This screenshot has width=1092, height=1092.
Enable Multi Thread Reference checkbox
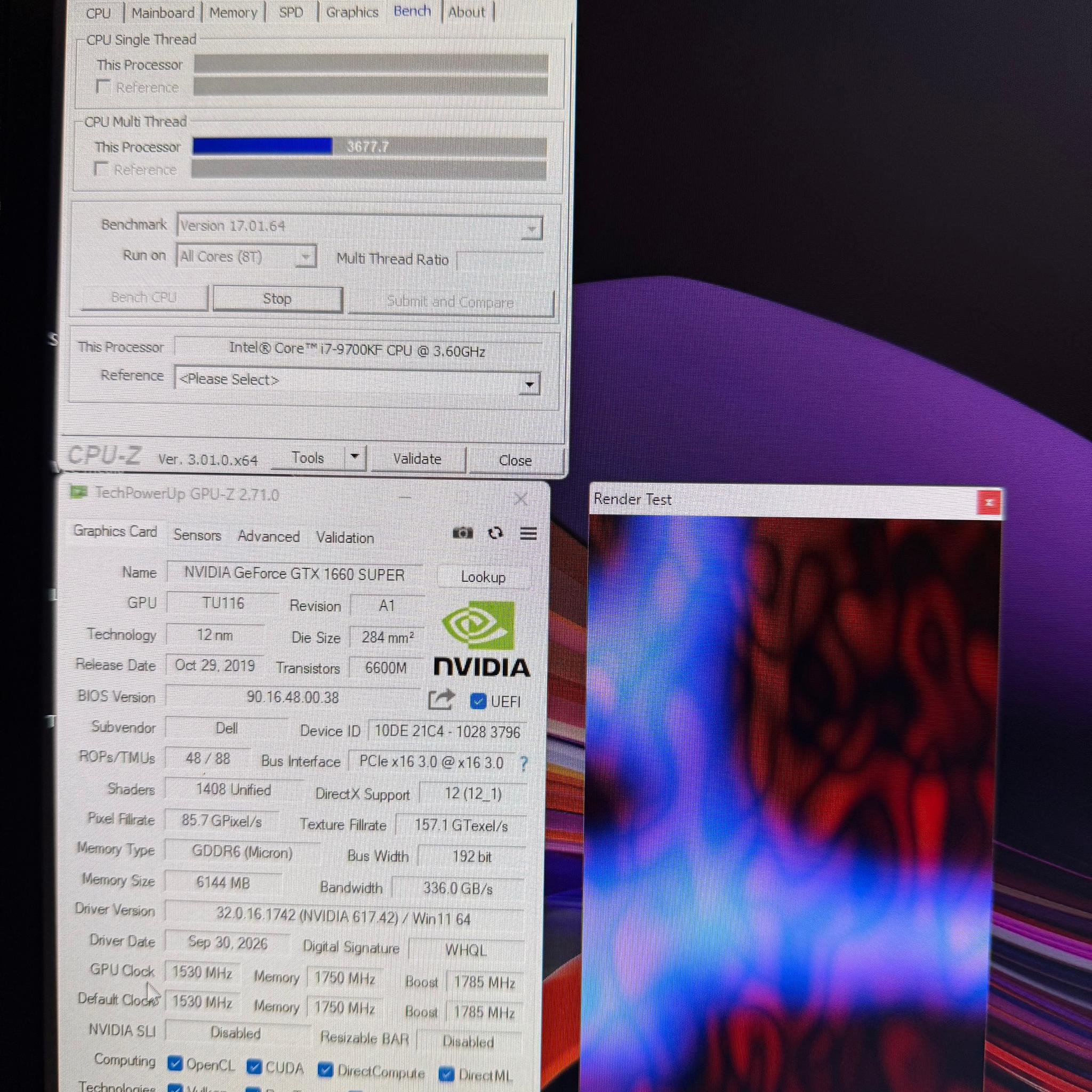coord(101,168)
